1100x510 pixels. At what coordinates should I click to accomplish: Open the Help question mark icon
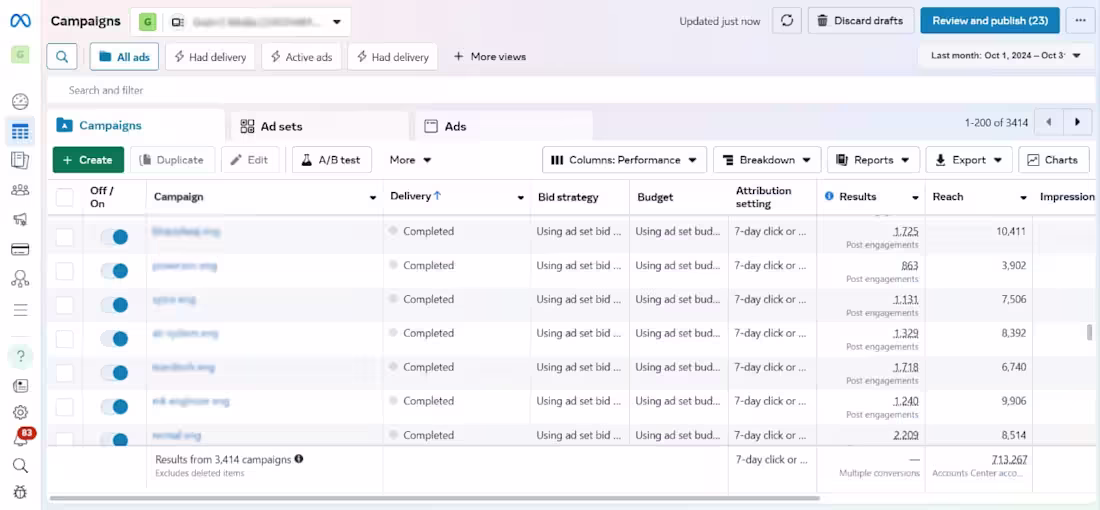pyautogui.click(x=20, y=356)
